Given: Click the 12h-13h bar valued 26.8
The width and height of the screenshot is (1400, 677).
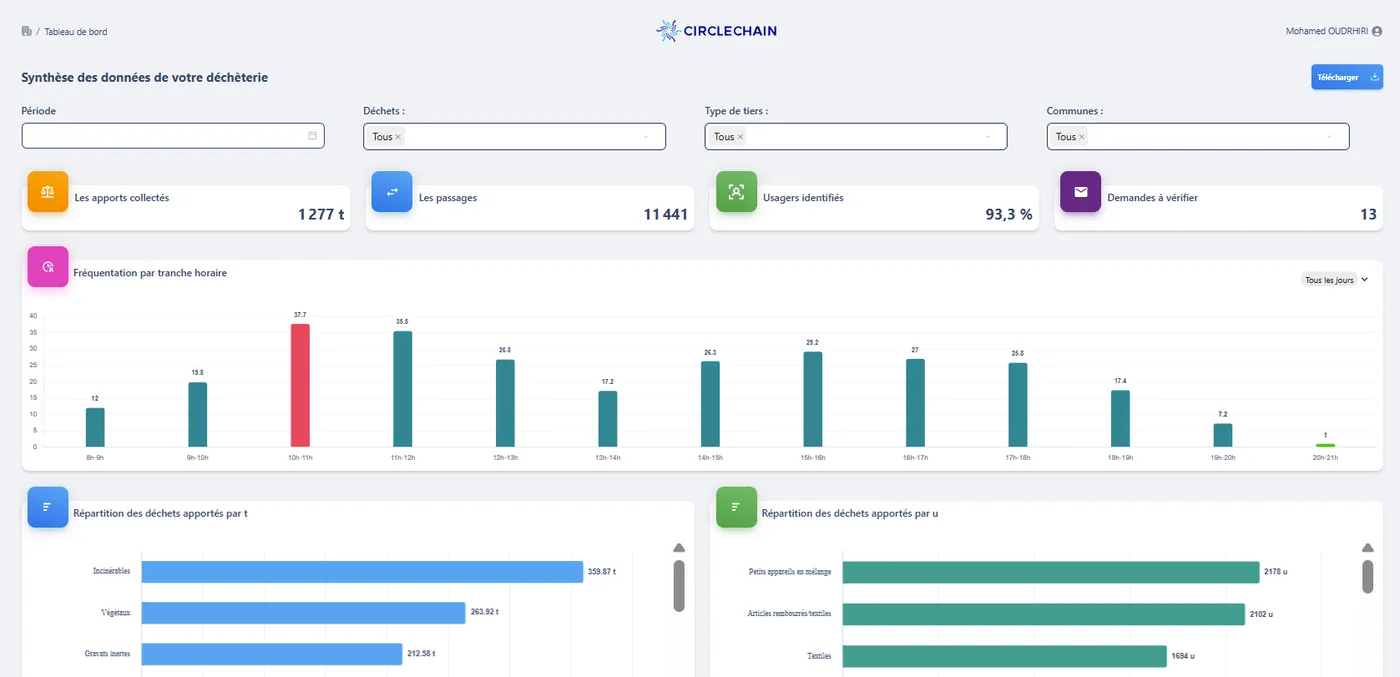Looking at the screenshot, I should [x=505, y=403].
